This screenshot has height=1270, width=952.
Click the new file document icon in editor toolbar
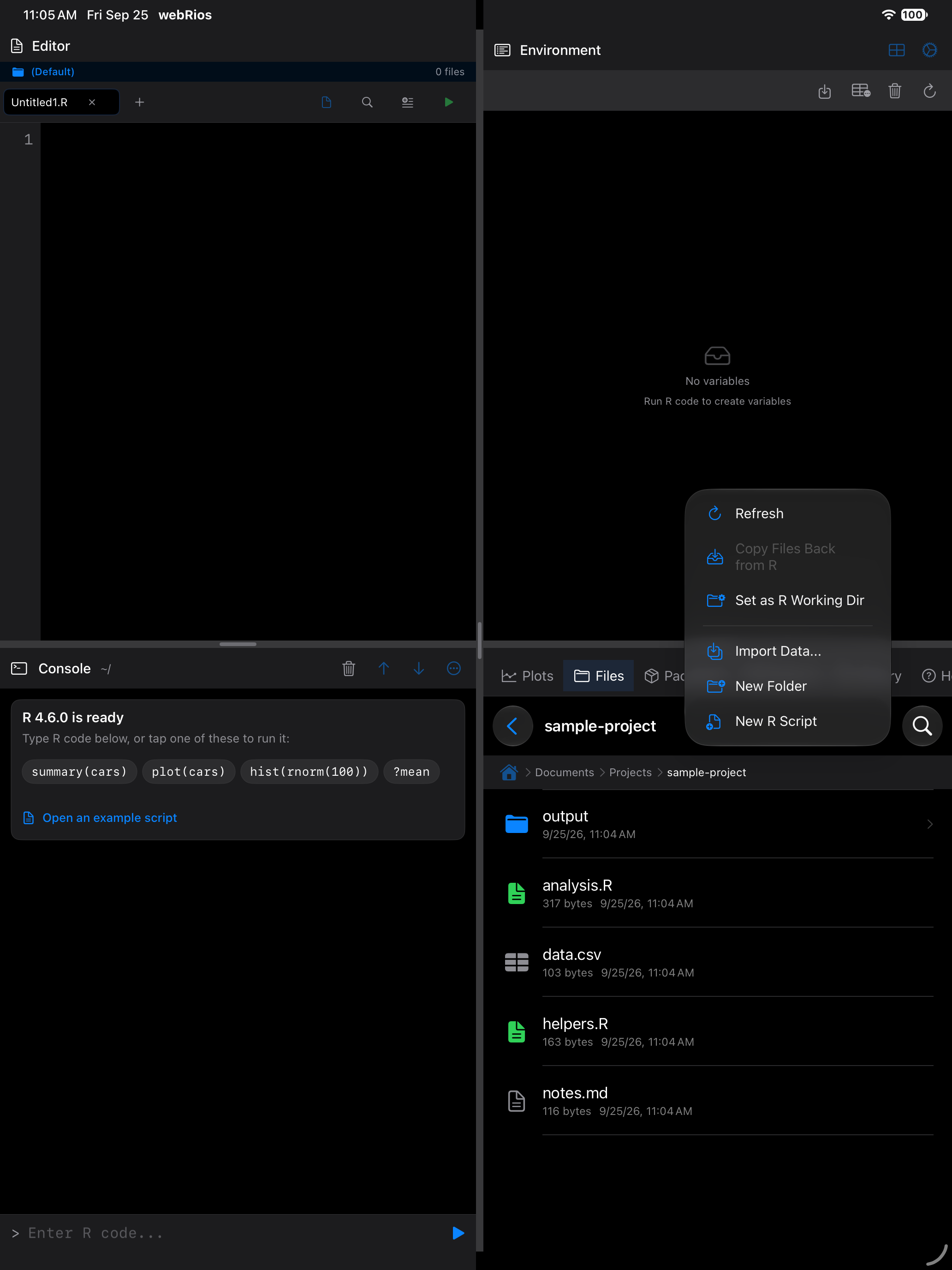tap(327, 102)
